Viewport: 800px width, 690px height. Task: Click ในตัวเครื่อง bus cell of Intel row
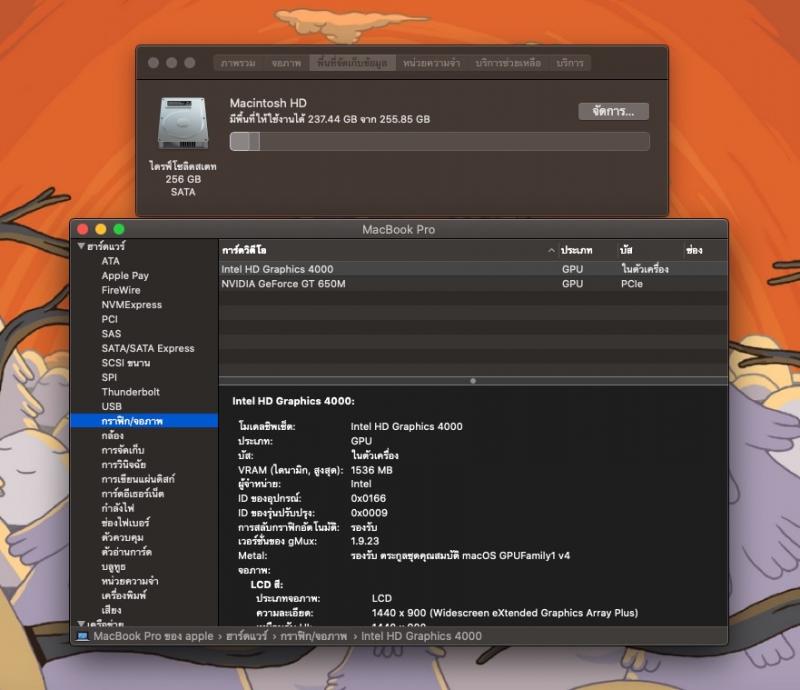(x=645, y=269)
